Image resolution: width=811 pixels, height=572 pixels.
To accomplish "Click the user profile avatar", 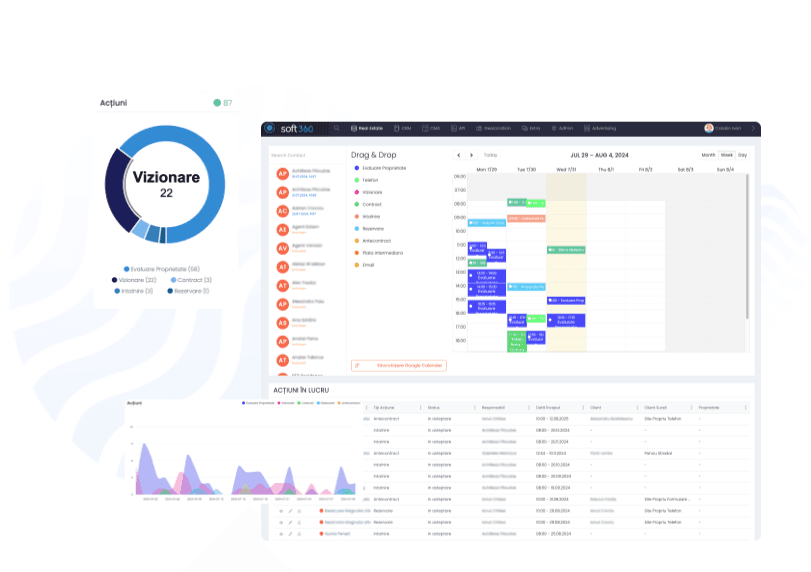I will pos(709,128).
